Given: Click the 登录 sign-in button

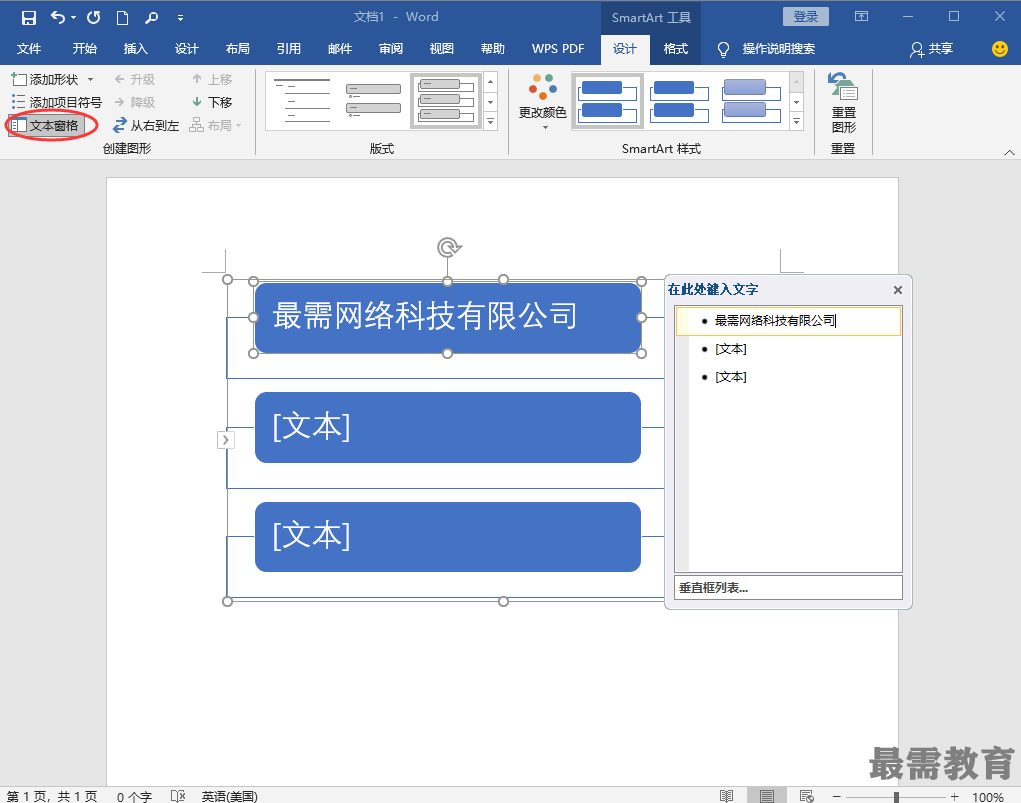Looking at the screenshot, I should [805, 17].
